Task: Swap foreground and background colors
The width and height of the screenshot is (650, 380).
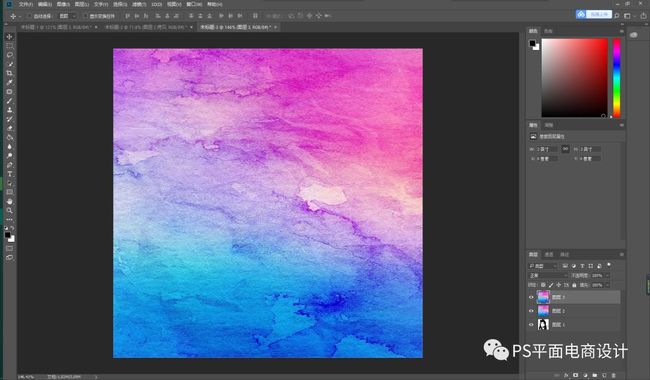Action: pos(12,228)
